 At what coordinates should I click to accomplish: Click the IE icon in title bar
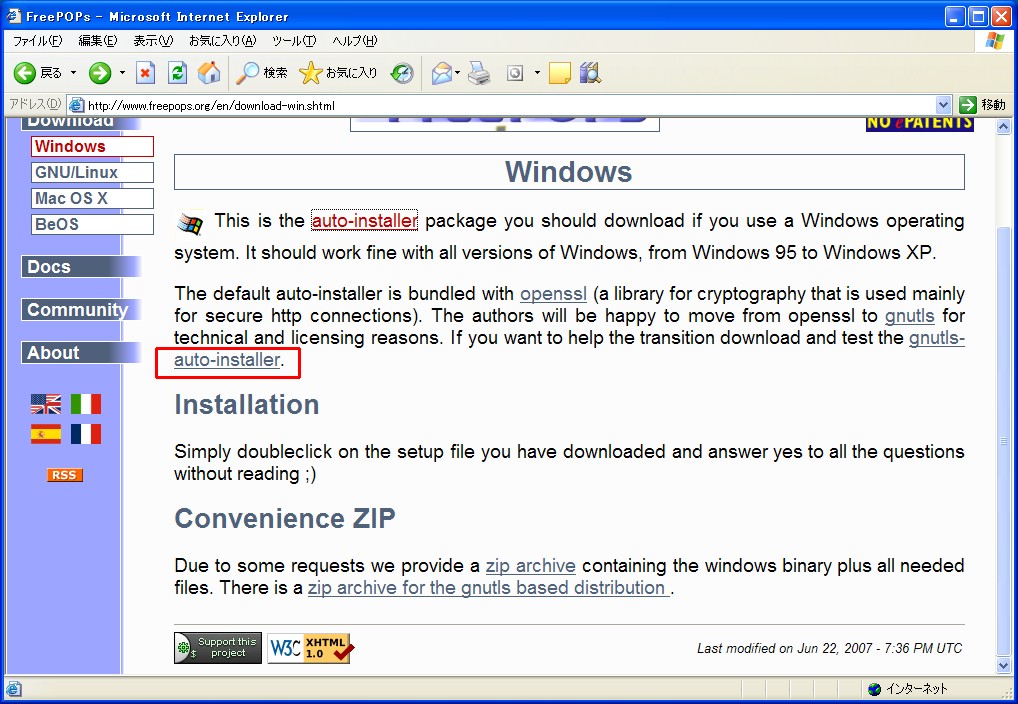tap(14, 16)
